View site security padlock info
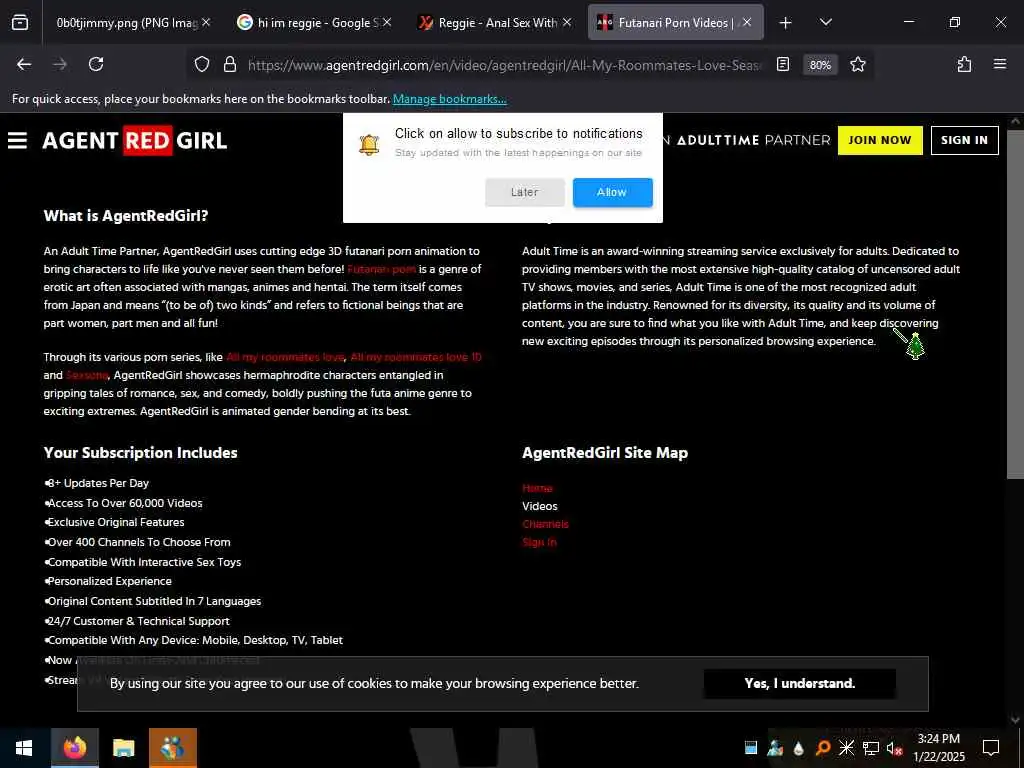 click(230, 65)
